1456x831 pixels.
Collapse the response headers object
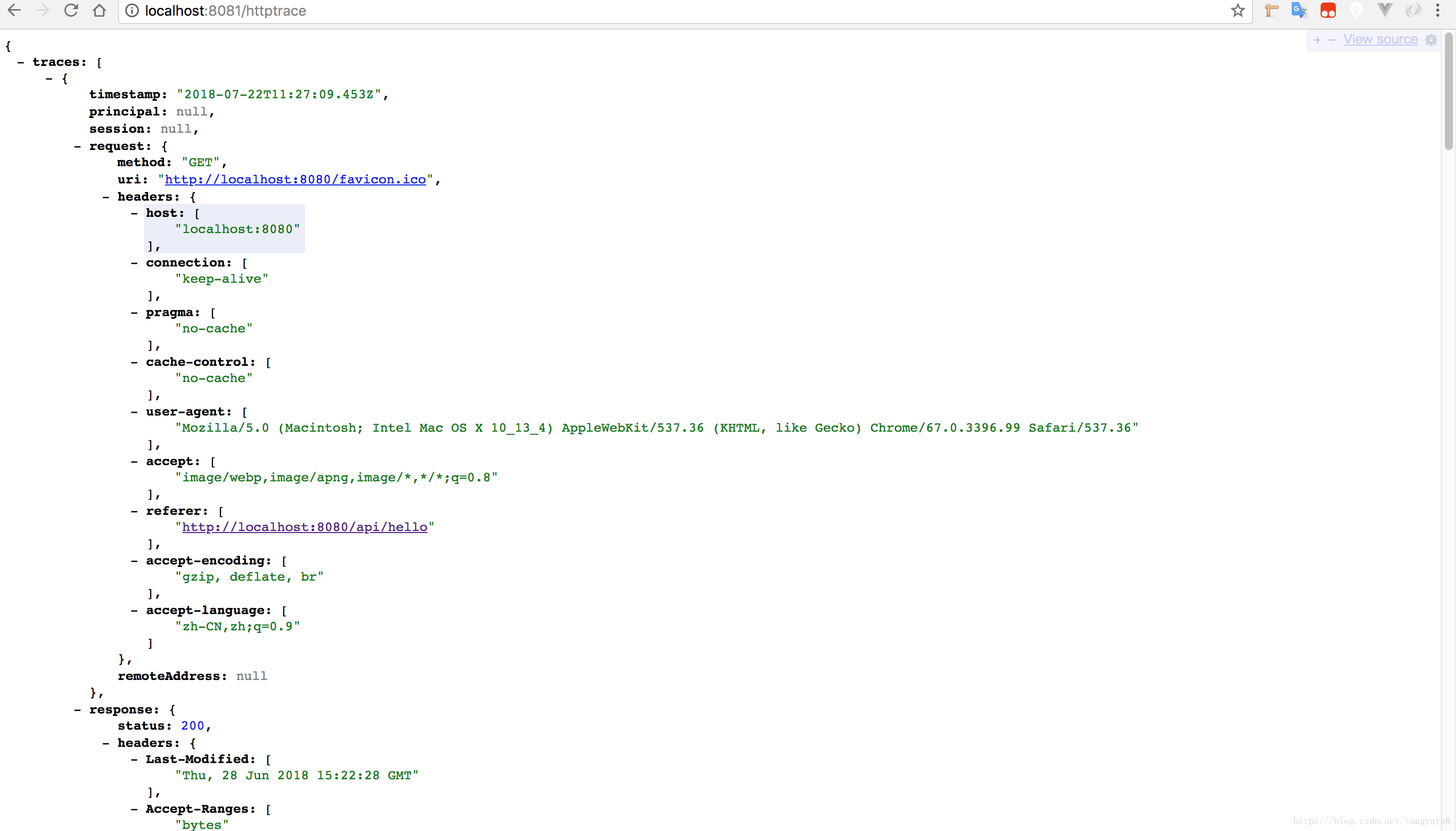[105, 743]
